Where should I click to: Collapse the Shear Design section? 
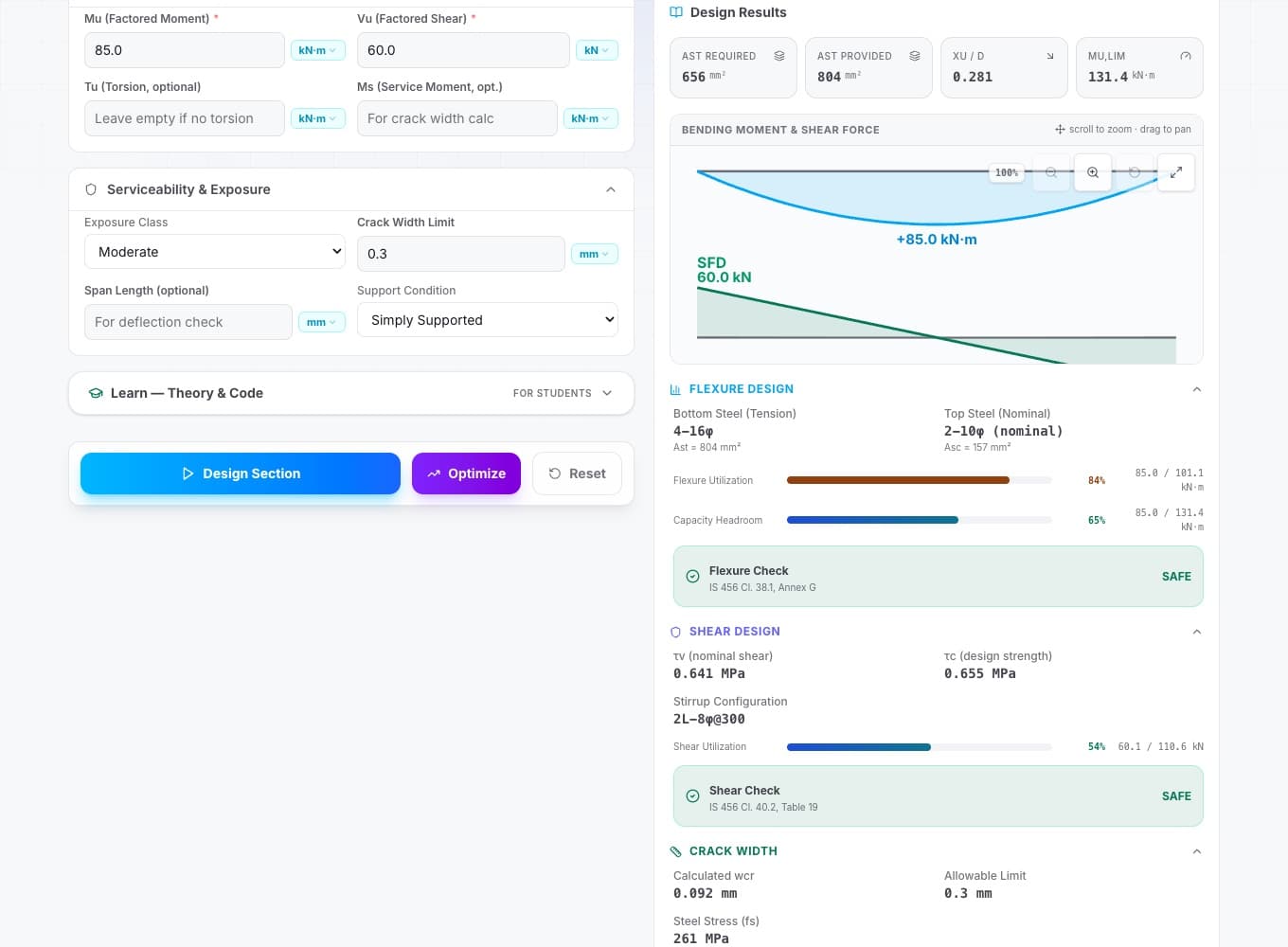1197,632
